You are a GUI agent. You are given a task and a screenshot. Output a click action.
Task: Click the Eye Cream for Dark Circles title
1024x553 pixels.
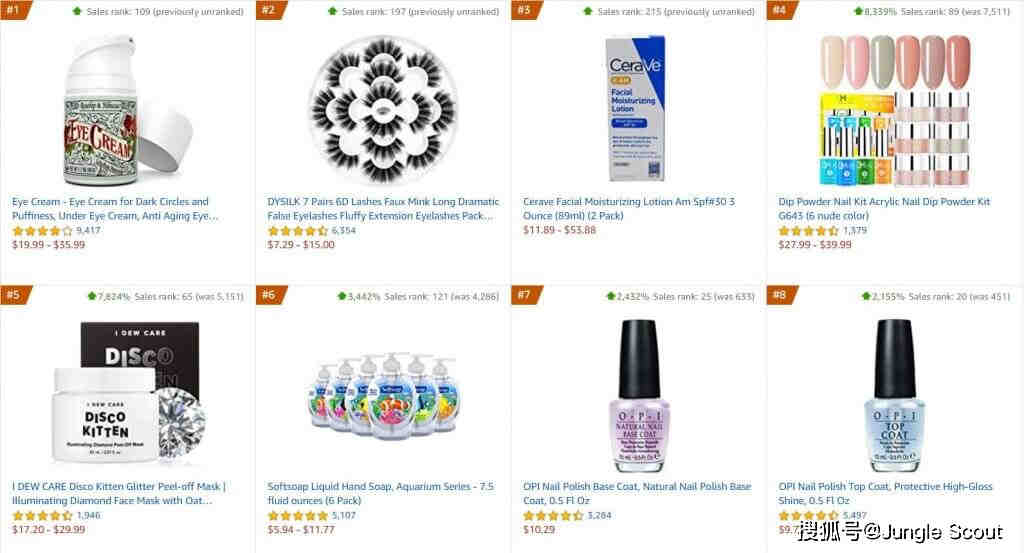(115, 209)
